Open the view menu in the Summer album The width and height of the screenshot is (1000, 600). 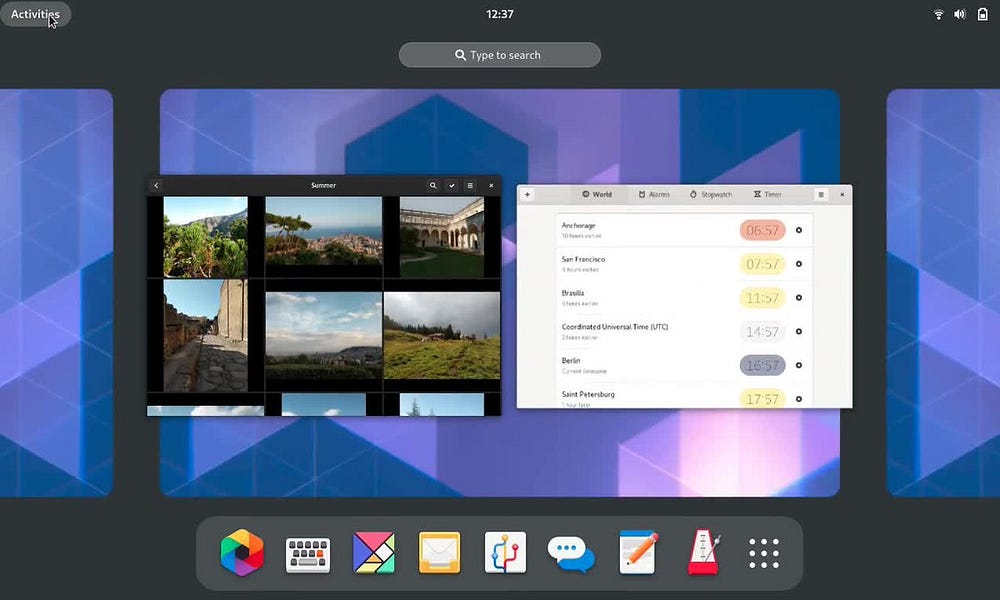click(x=469, y=185)
